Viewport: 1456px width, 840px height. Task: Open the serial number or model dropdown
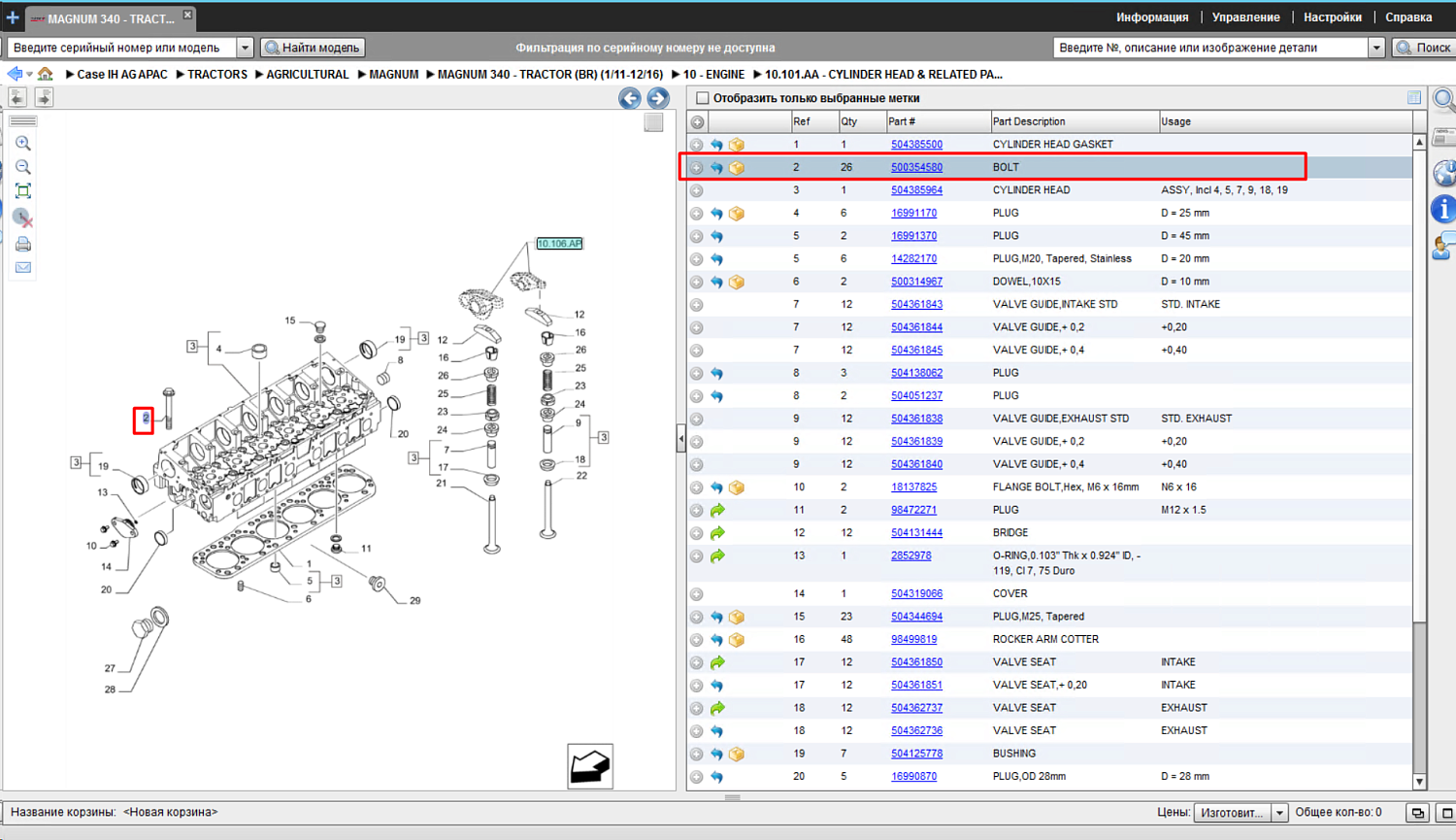(x=245, y=48)
